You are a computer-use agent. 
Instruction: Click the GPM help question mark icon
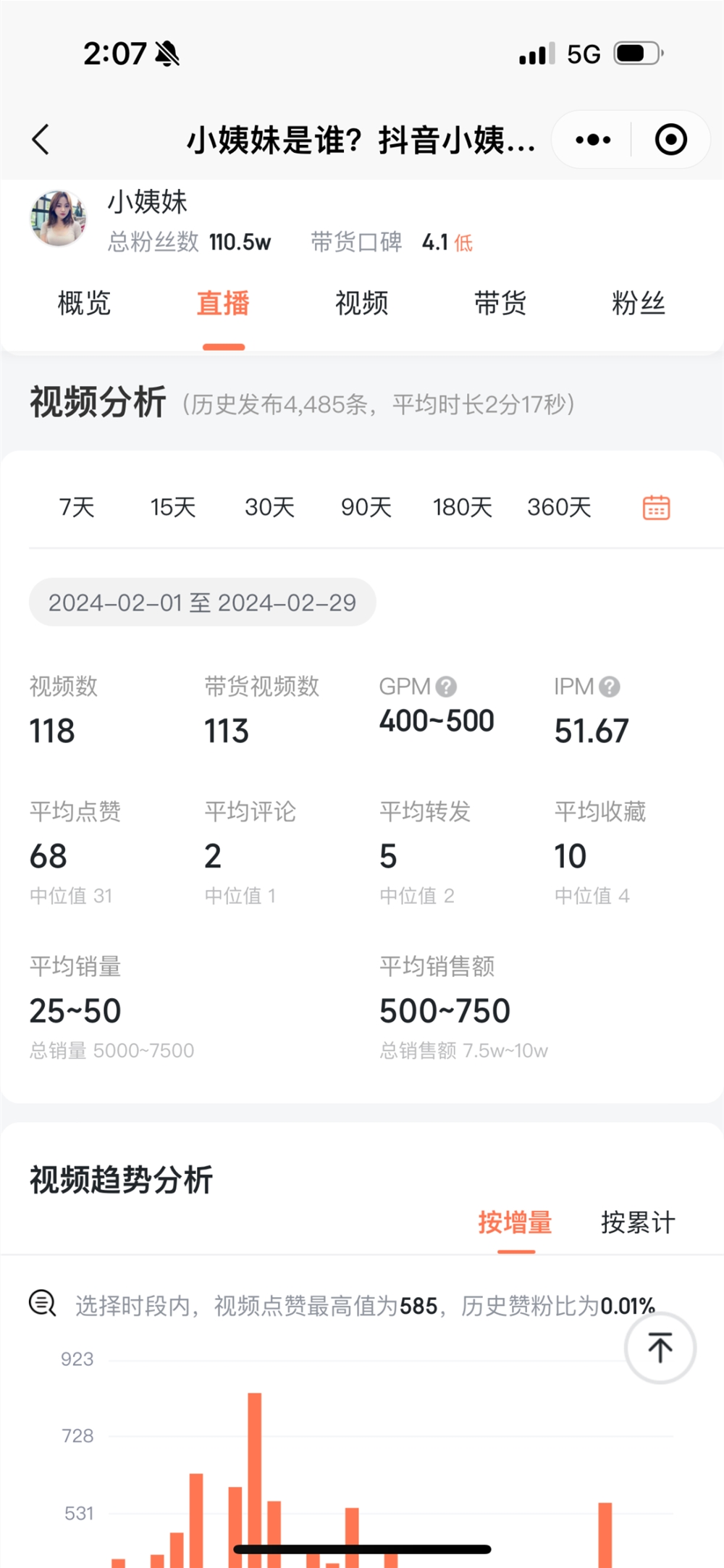448,686
